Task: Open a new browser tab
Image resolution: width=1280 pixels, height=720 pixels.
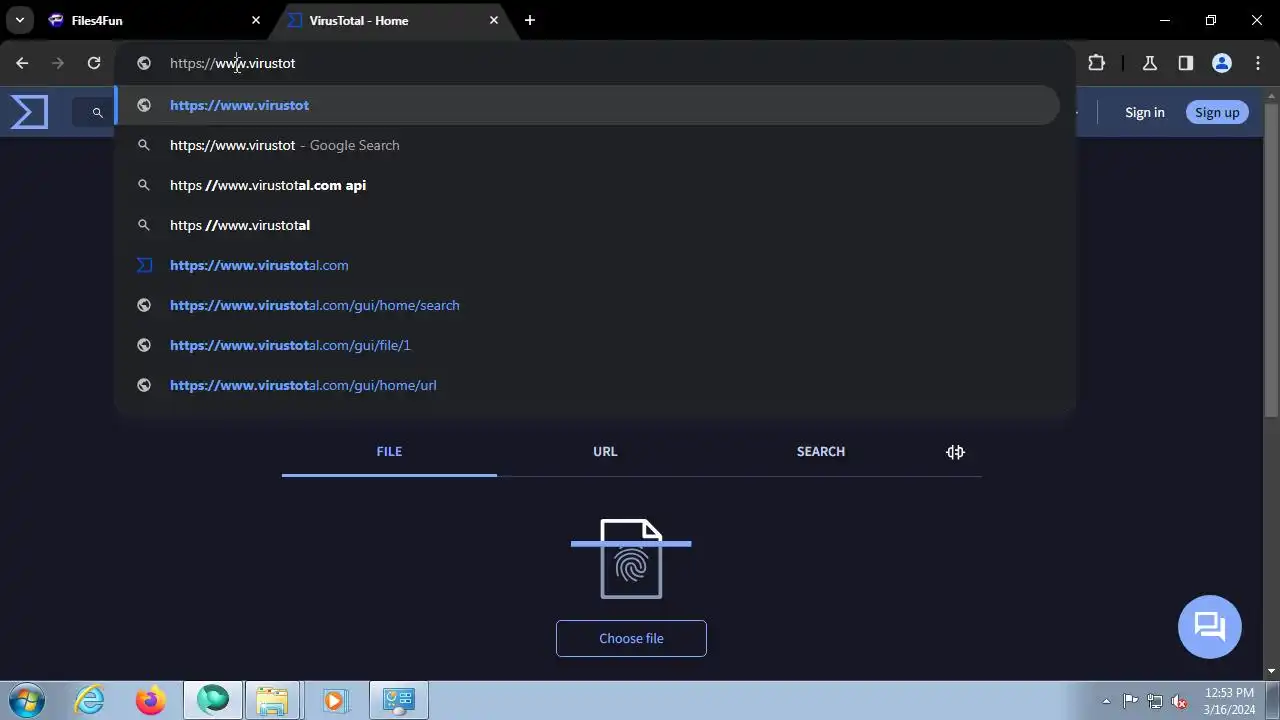Action: pos(530,20)
